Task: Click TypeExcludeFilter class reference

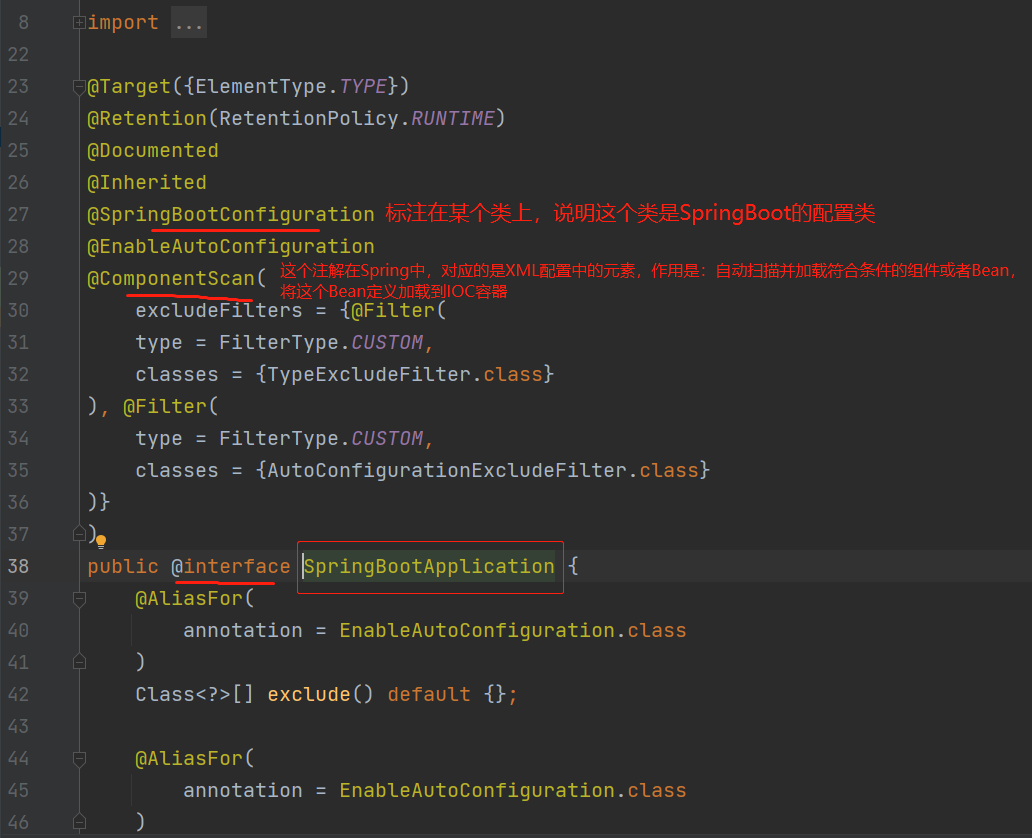Action: [369, 375]
